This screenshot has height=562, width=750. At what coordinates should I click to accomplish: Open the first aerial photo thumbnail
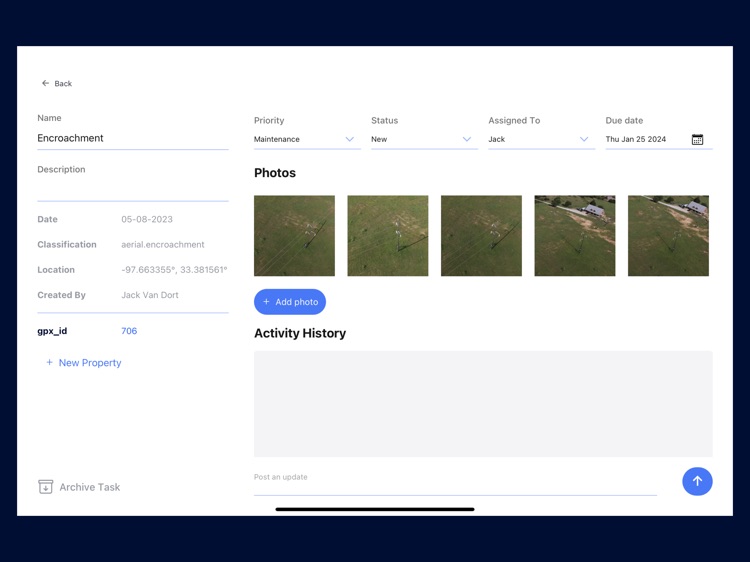[x=294, y=236]
